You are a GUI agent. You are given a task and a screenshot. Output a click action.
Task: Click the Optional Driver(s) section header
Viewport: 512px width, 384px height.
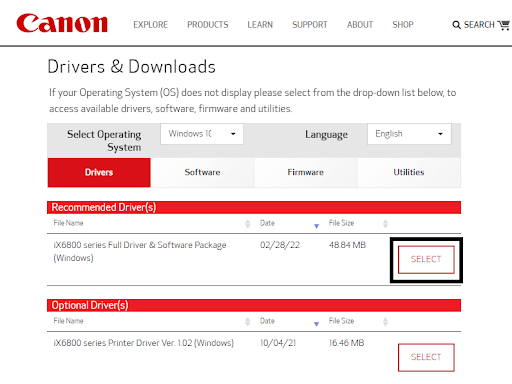coord(254,305)
